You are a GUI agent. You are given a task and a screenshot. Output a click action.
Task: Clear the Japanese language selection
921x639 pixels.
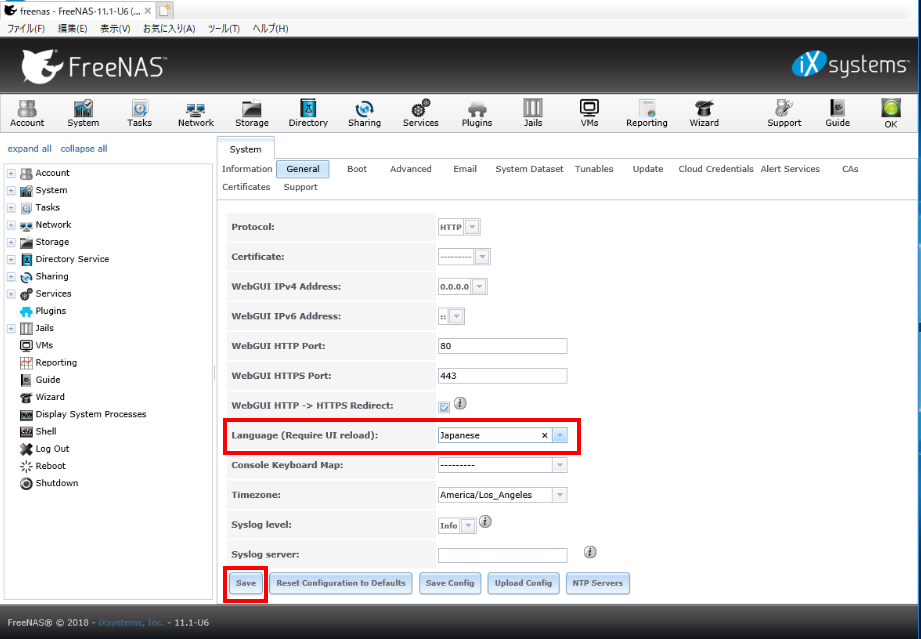click(544, 435)
